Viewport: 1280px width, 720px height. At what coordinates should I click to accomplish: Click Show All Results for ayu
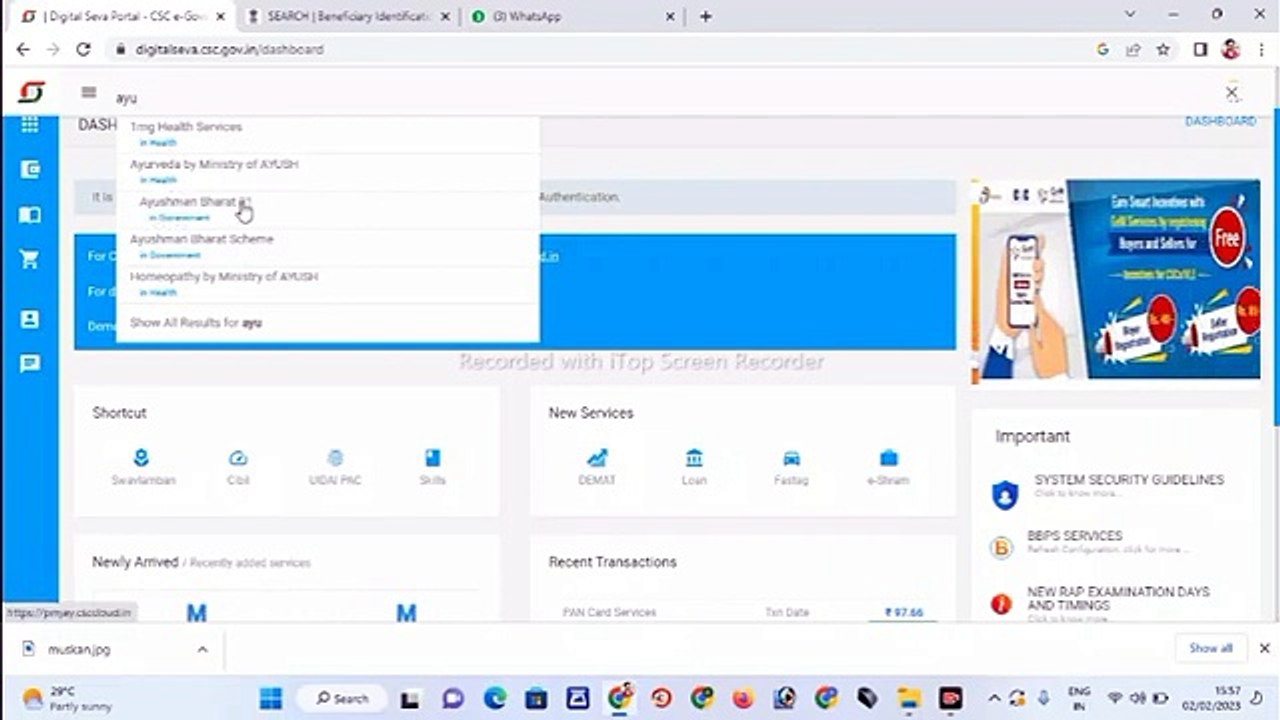click(x=196, y=323)
